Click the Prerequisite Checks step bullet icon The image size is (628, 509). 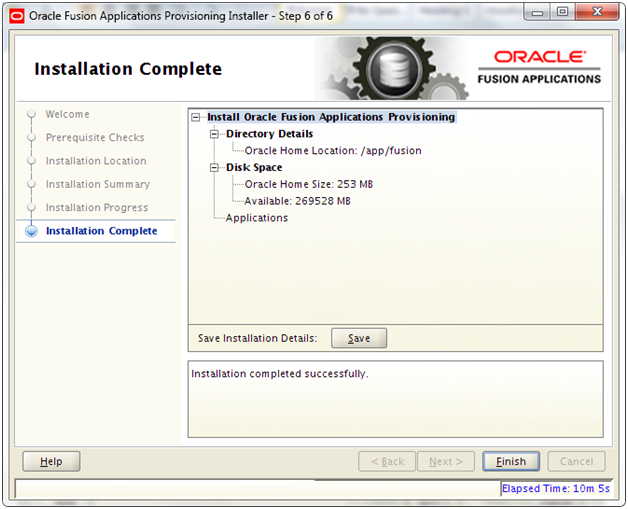[31, 137]
